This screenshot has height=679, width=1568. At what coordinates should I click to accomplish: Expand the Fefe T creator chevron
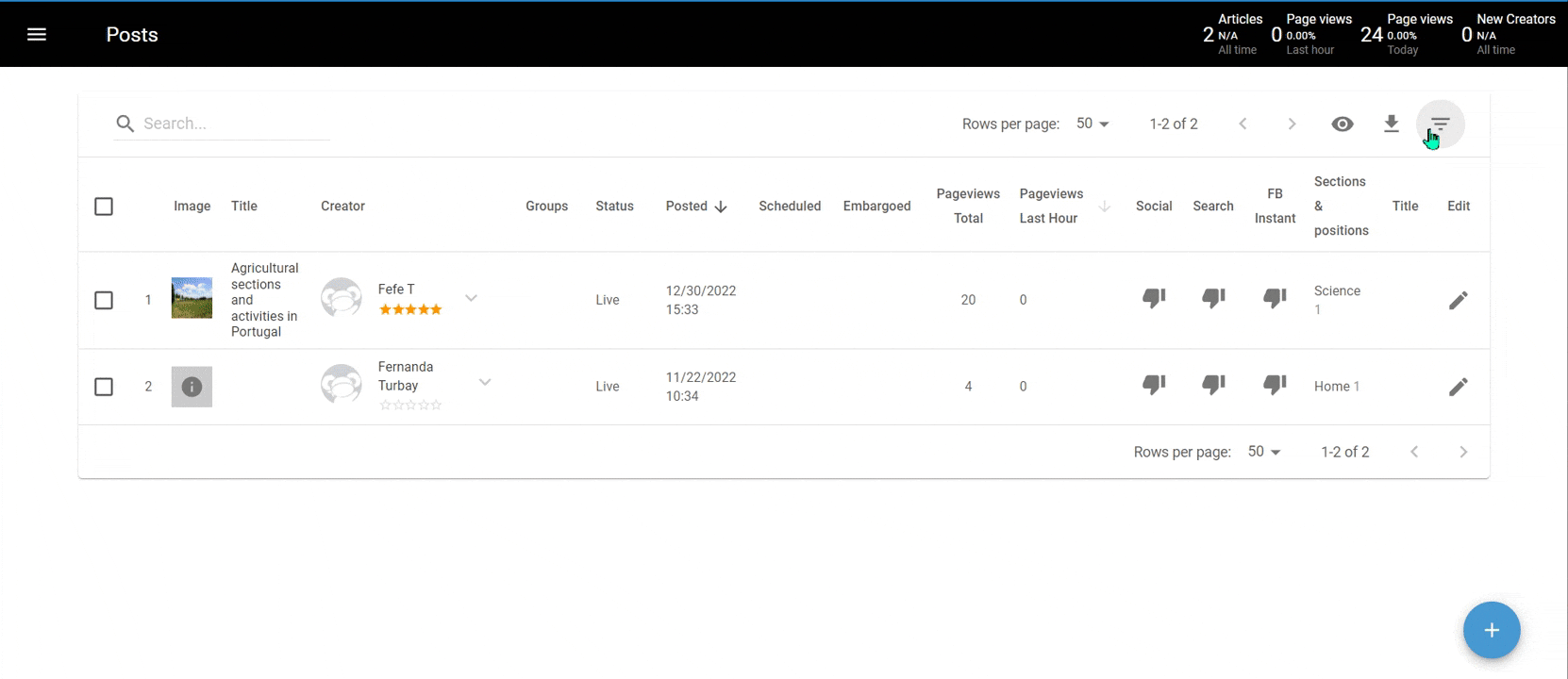point(471,298)
